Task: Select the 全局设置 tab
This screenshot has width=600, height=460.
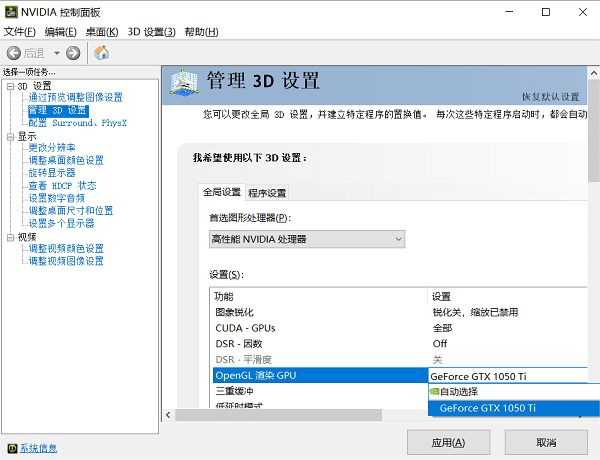Action: pyautogui.click(x=222, y=192)
